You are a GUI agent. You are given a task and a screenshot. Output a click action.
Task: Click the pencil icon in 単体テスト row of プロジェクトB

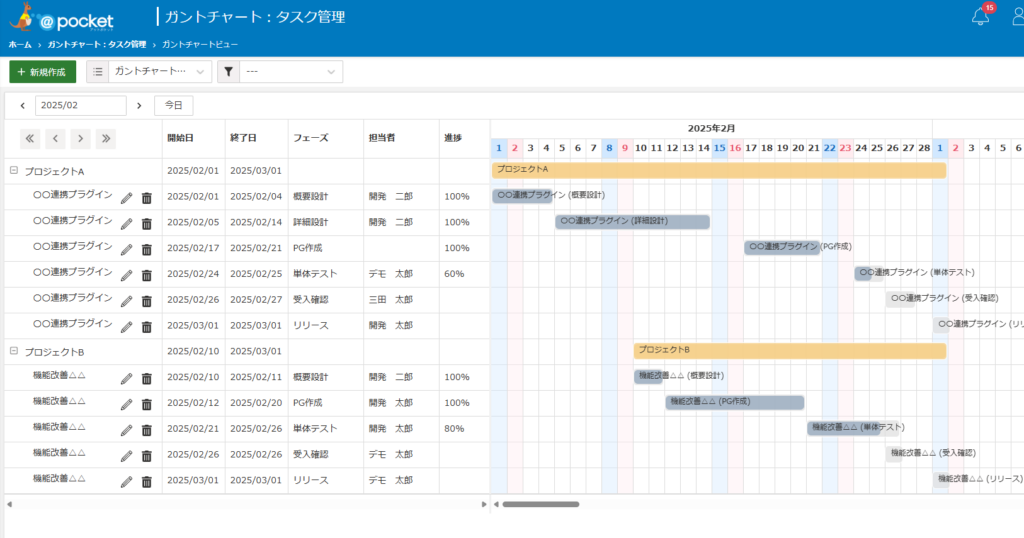click(126, 430)
